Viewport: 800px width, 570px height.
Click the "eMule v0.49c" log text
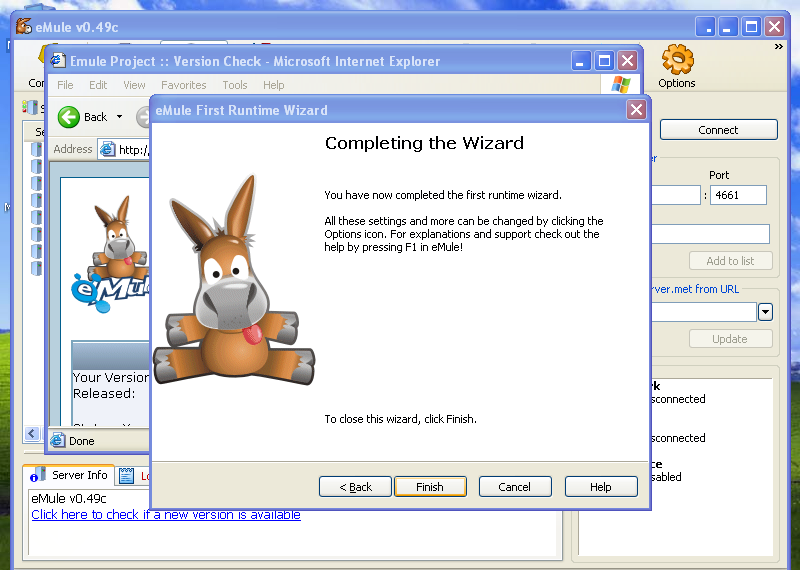point(69,499)
